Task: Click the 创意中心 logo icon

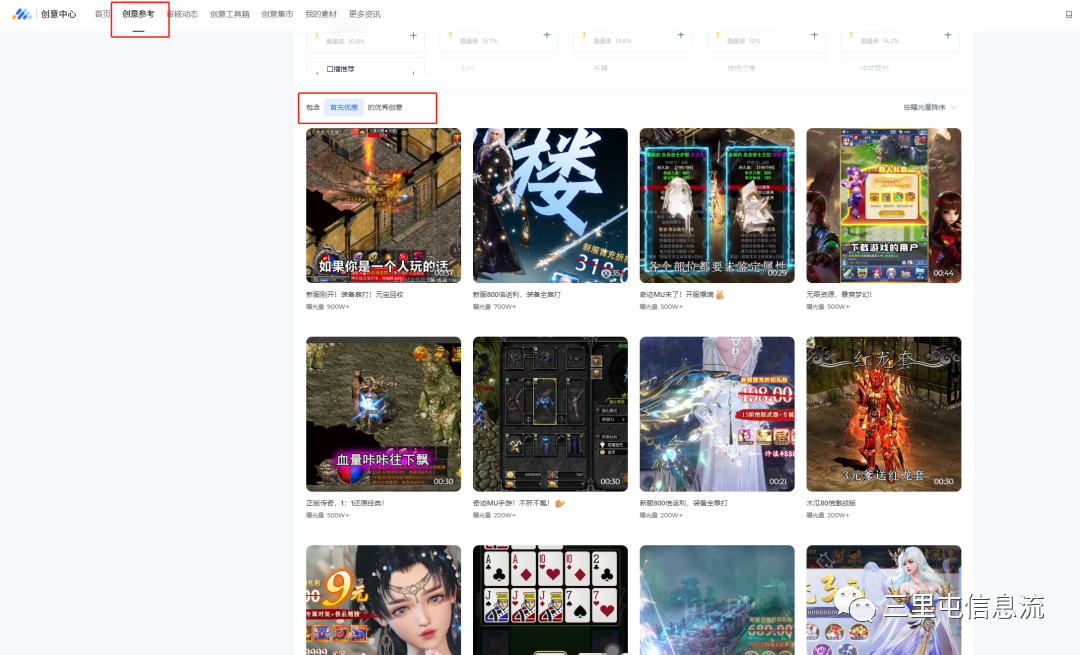Action: tap(22, 14)
